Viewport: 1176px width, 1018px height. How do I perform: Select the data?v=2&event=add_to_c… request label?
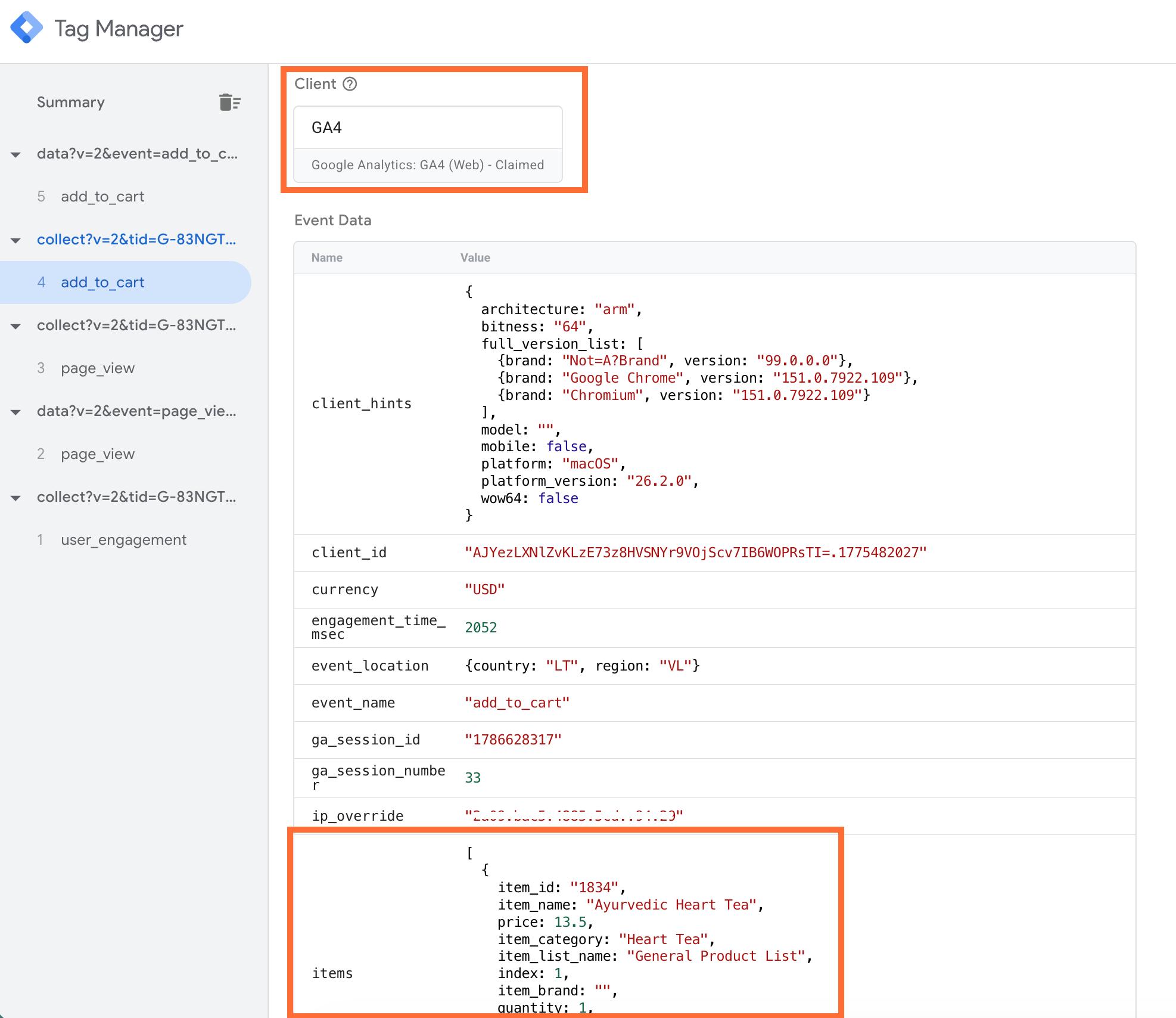[137, 154]
